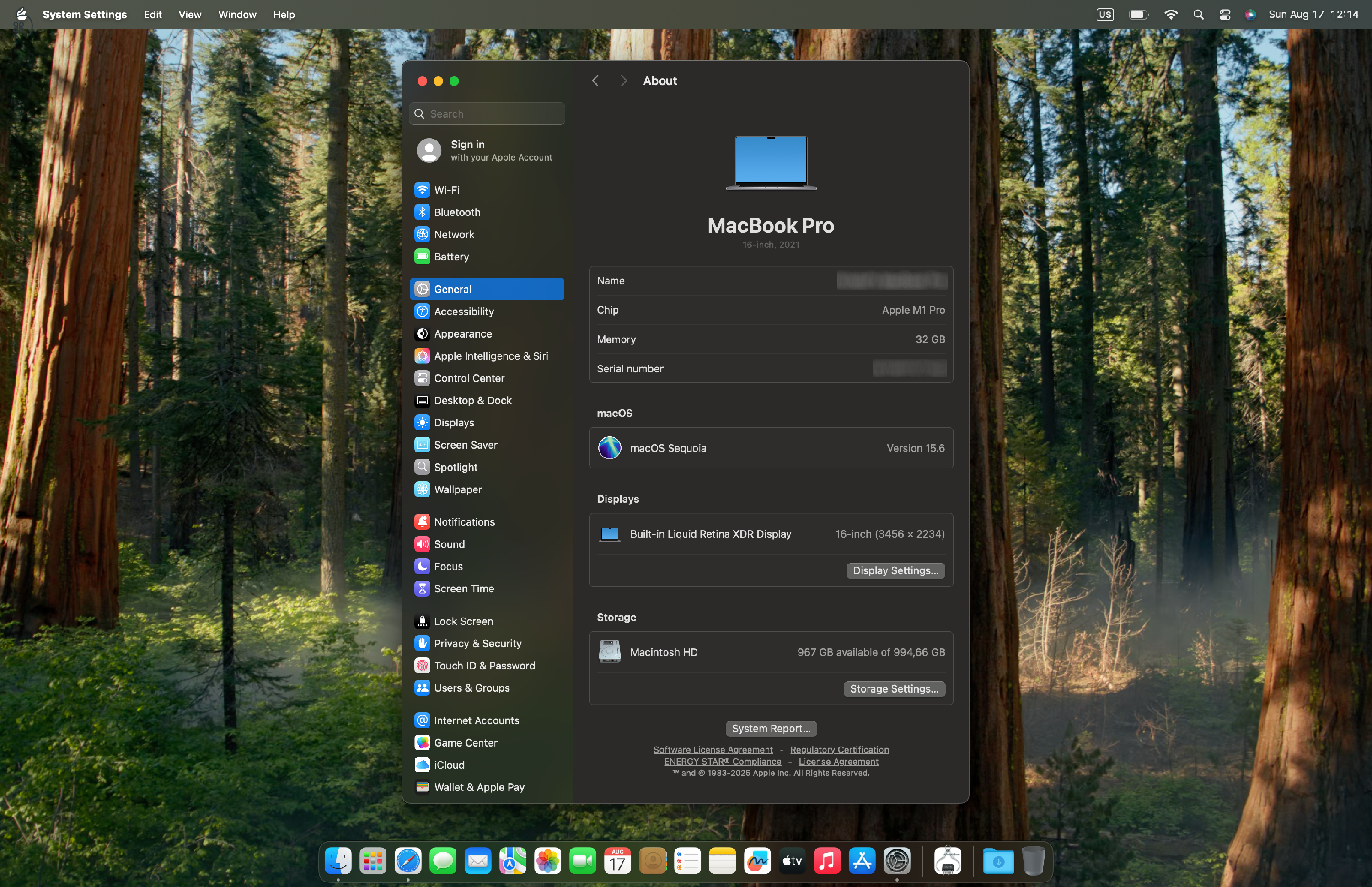1372x887 pixels.
Task: Select Focus in the sidebar
Action: point(487,566)
